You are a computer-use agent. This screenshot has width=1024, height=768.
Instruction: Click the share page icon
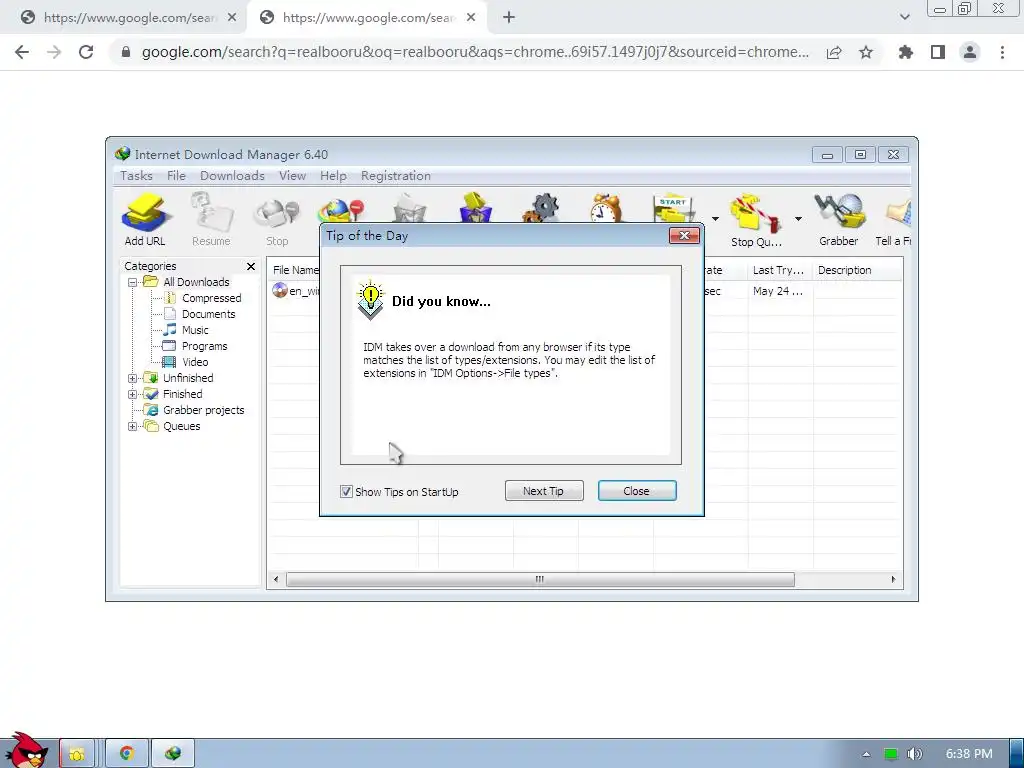834,52
